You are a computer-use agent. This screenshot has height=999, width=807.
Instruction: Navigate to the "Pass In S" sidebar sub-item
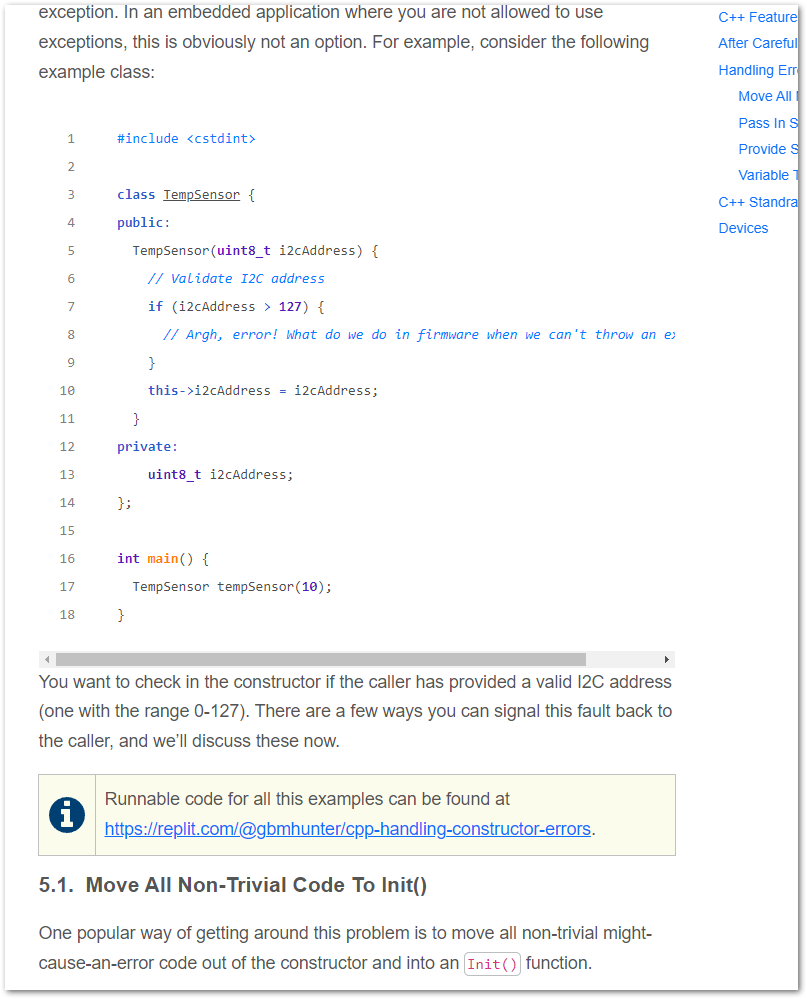pos(767,123)
